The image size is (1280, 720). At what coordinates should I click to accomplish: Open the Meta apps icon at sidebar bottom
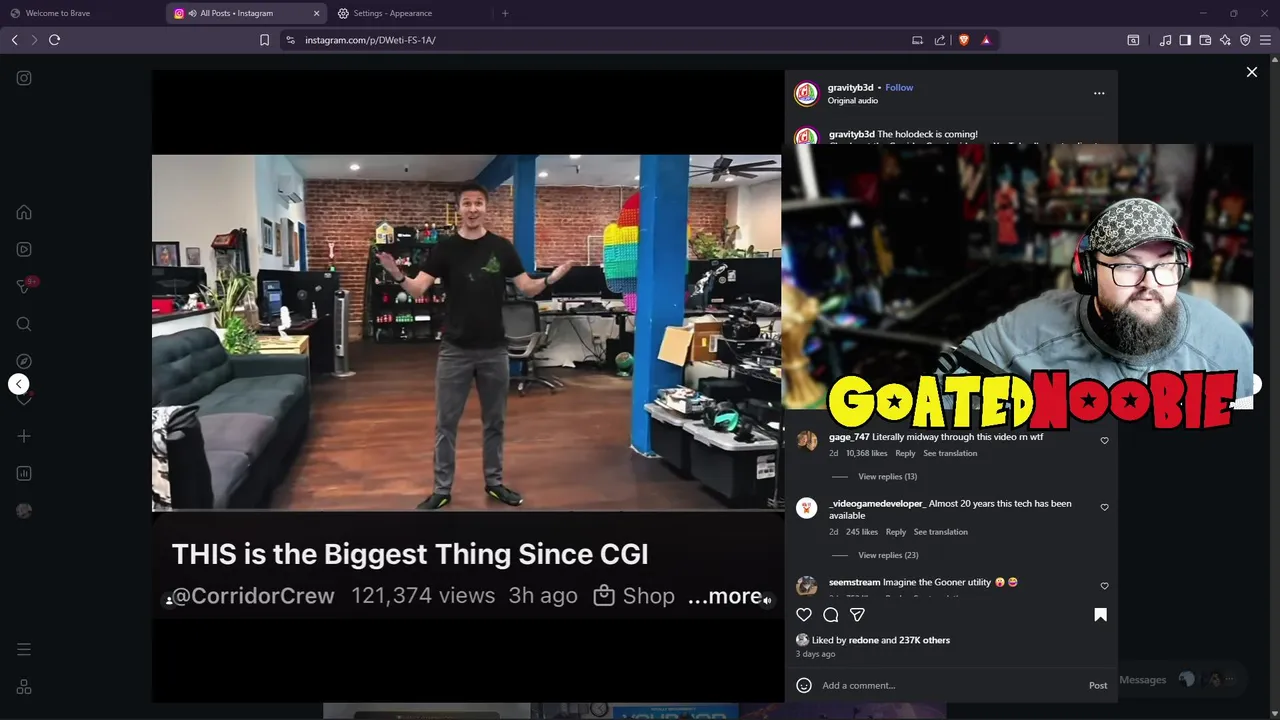point(24,687)
